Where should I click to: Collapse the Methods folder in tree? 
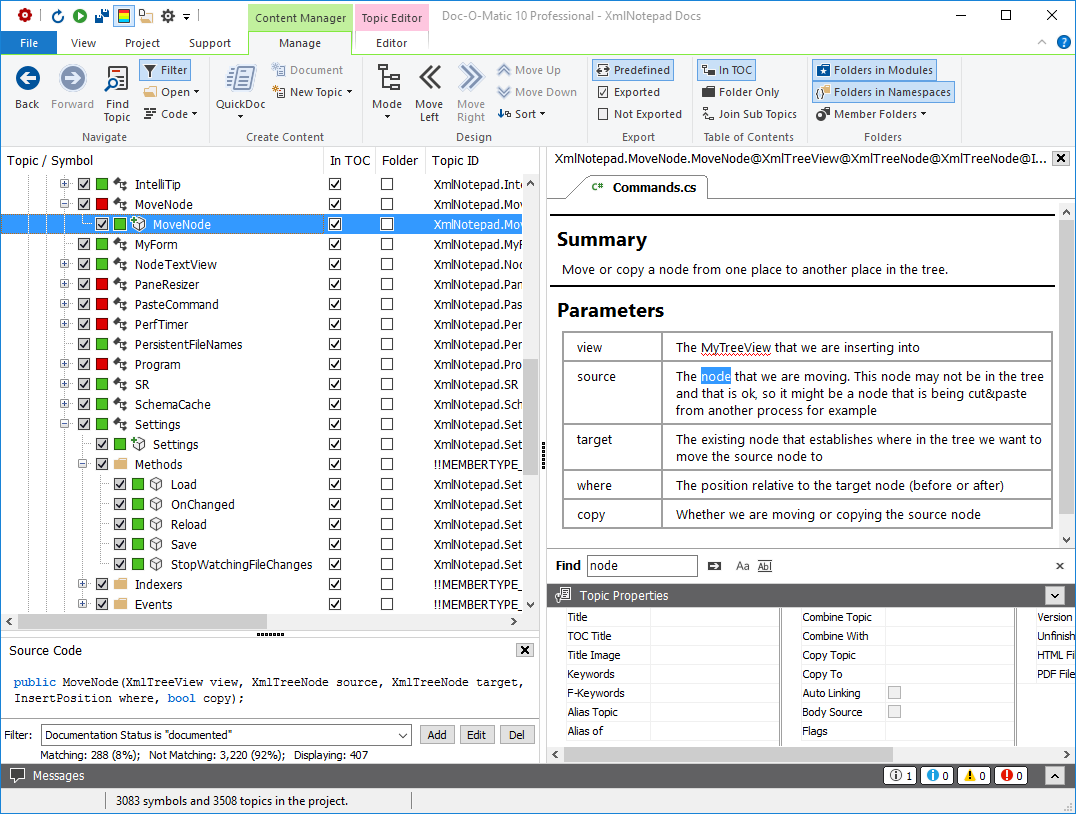[84, 464]
